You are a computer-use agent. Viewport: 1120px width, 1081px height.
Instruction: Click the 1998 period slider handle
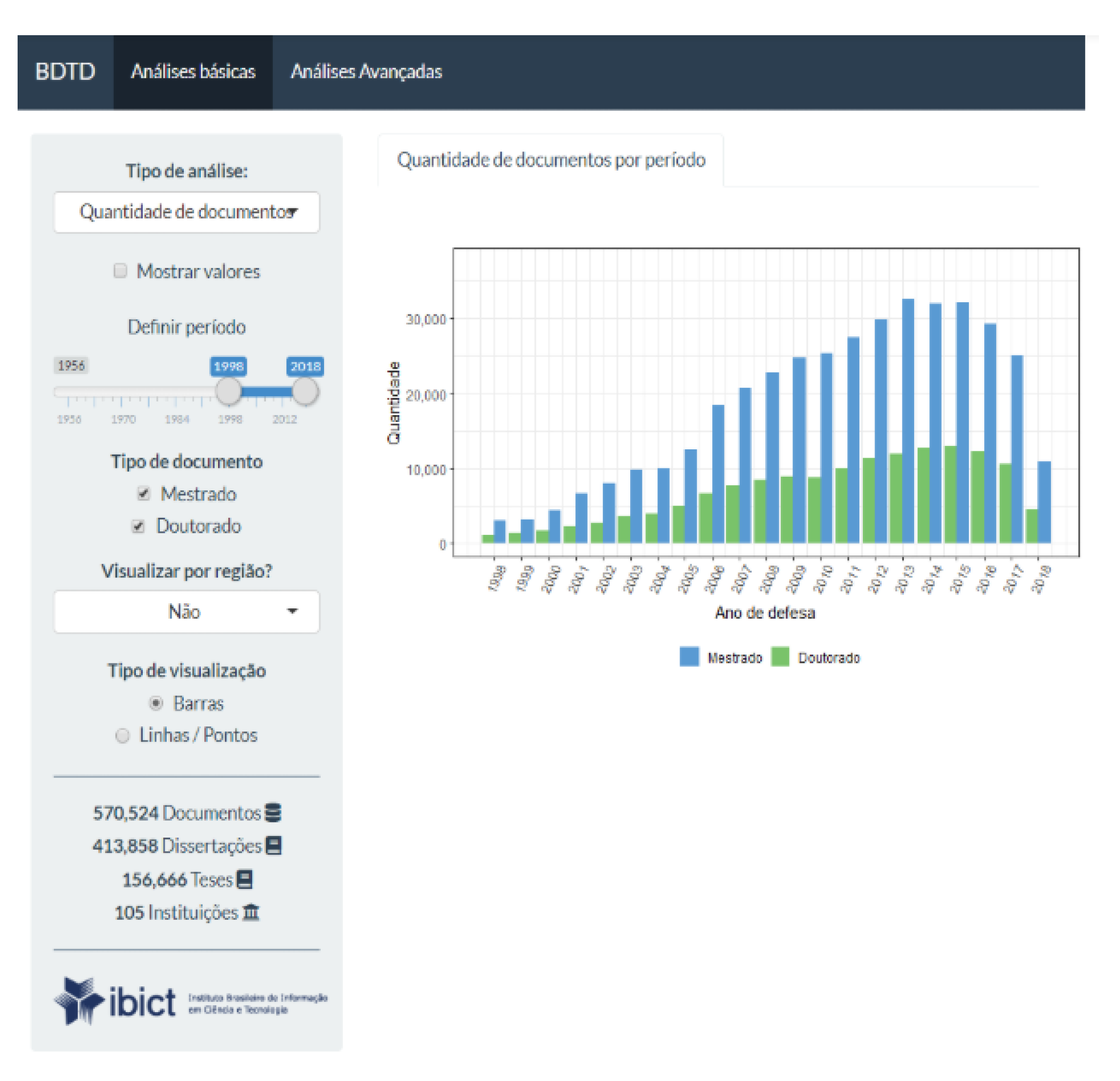click(229, 391)
